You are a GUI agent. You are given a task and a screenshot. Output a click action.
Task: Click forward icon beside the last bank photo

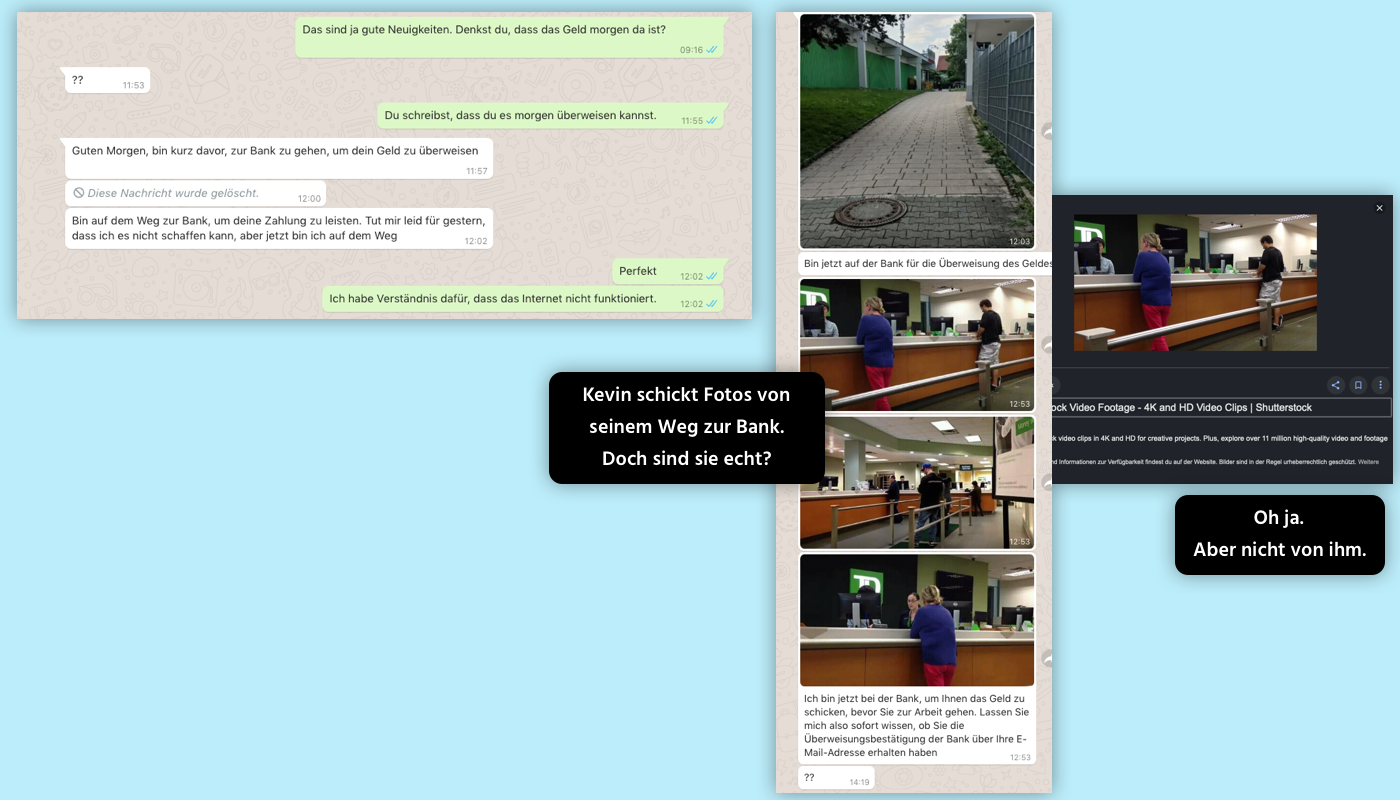click(1046, 658)
